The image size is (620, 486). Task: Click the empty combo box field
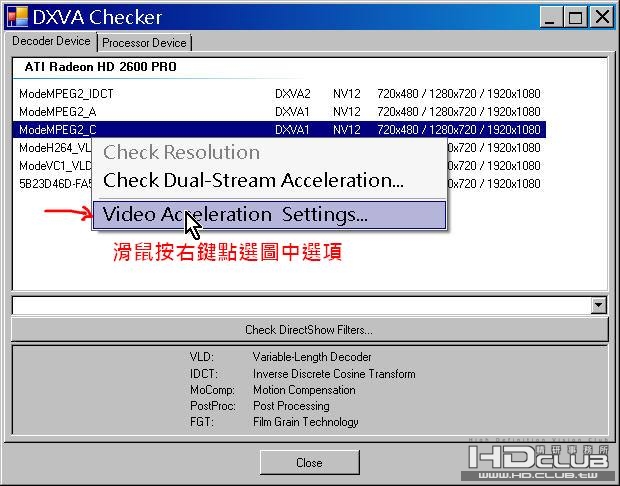[x=302, y=305]
